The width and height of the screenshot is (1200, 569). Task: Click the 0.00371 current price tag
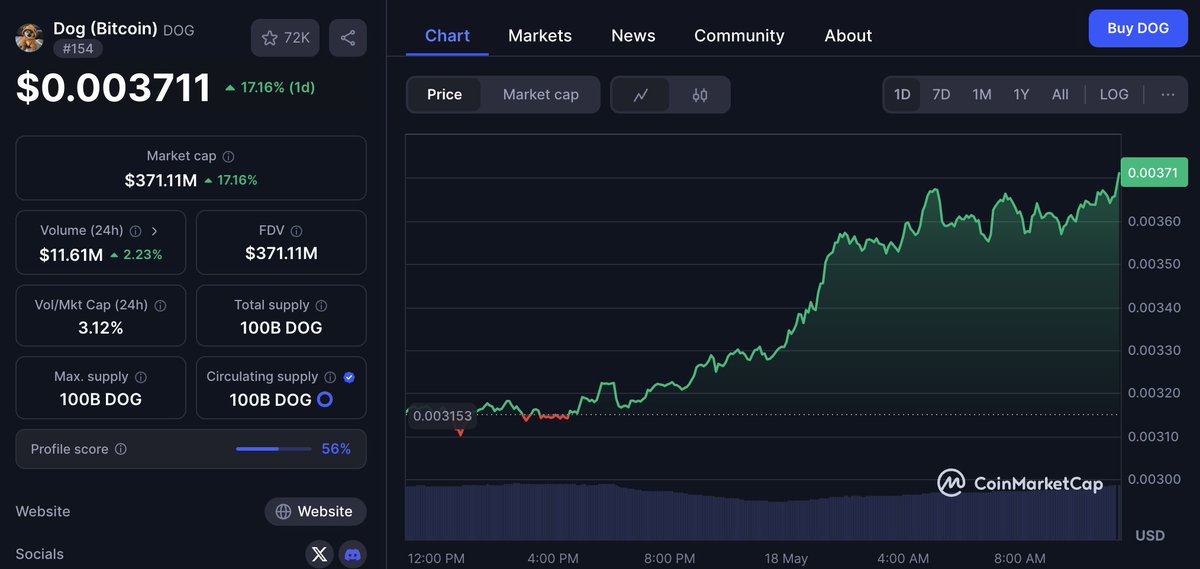tap(1155, 173)
